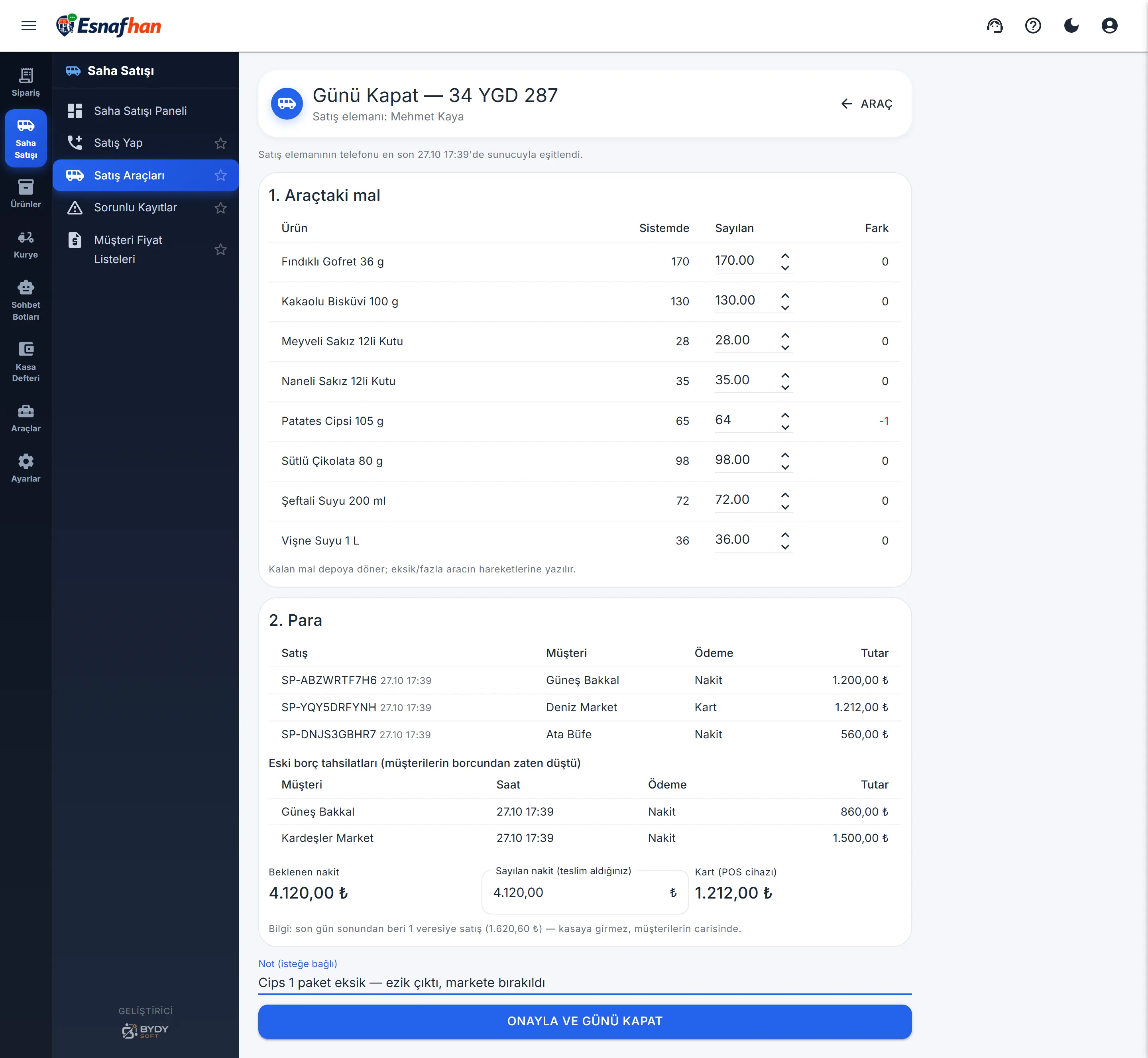Edit the Sayılan nakit amount field

click(585, 893)
